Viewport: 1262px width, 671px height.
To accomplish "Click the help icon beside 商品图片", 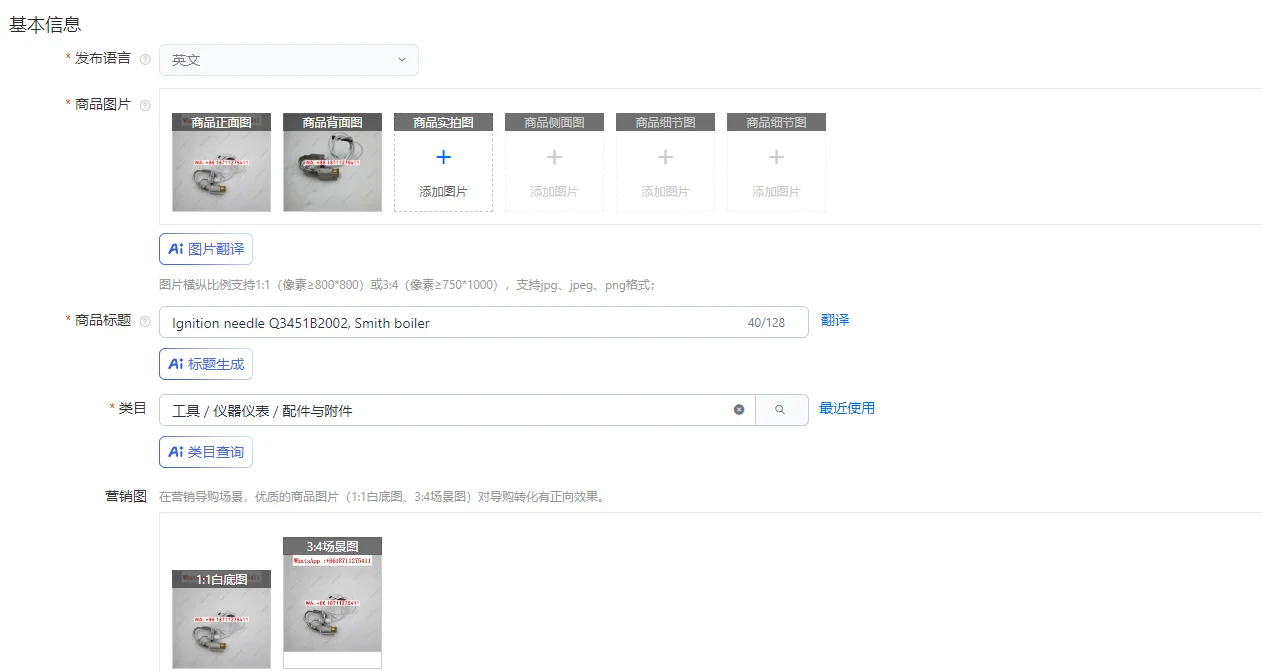I will (145, 105).
